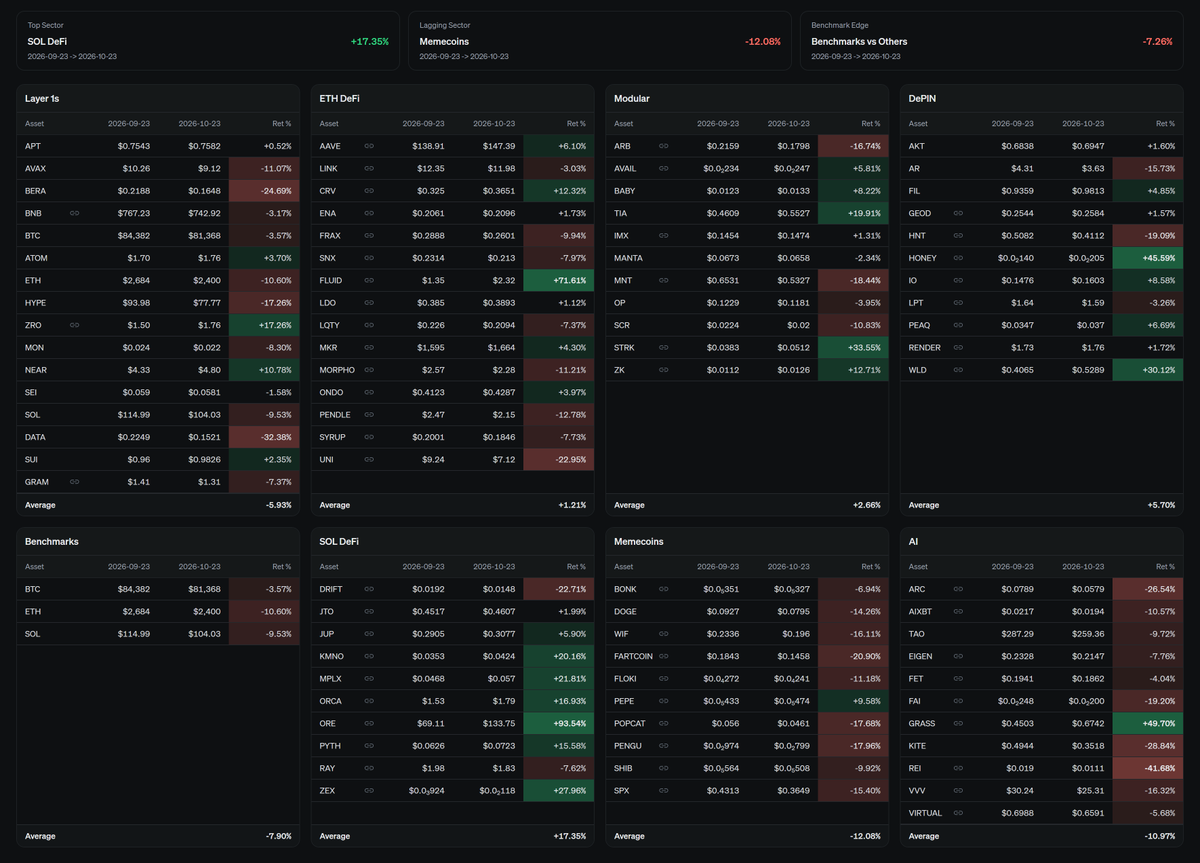Click REI's -41.68% return cell
Viewport: 1200px width, 863px height.
pyautogui.click(x=1148, y=768)
